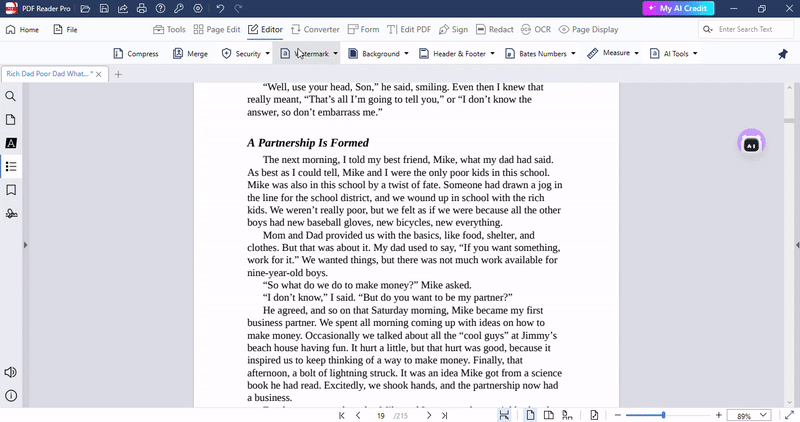Switch to the Page Edit tab
The width and height of the screenshot is (800, 422).
pyautogui.click(x=217, y=30)
